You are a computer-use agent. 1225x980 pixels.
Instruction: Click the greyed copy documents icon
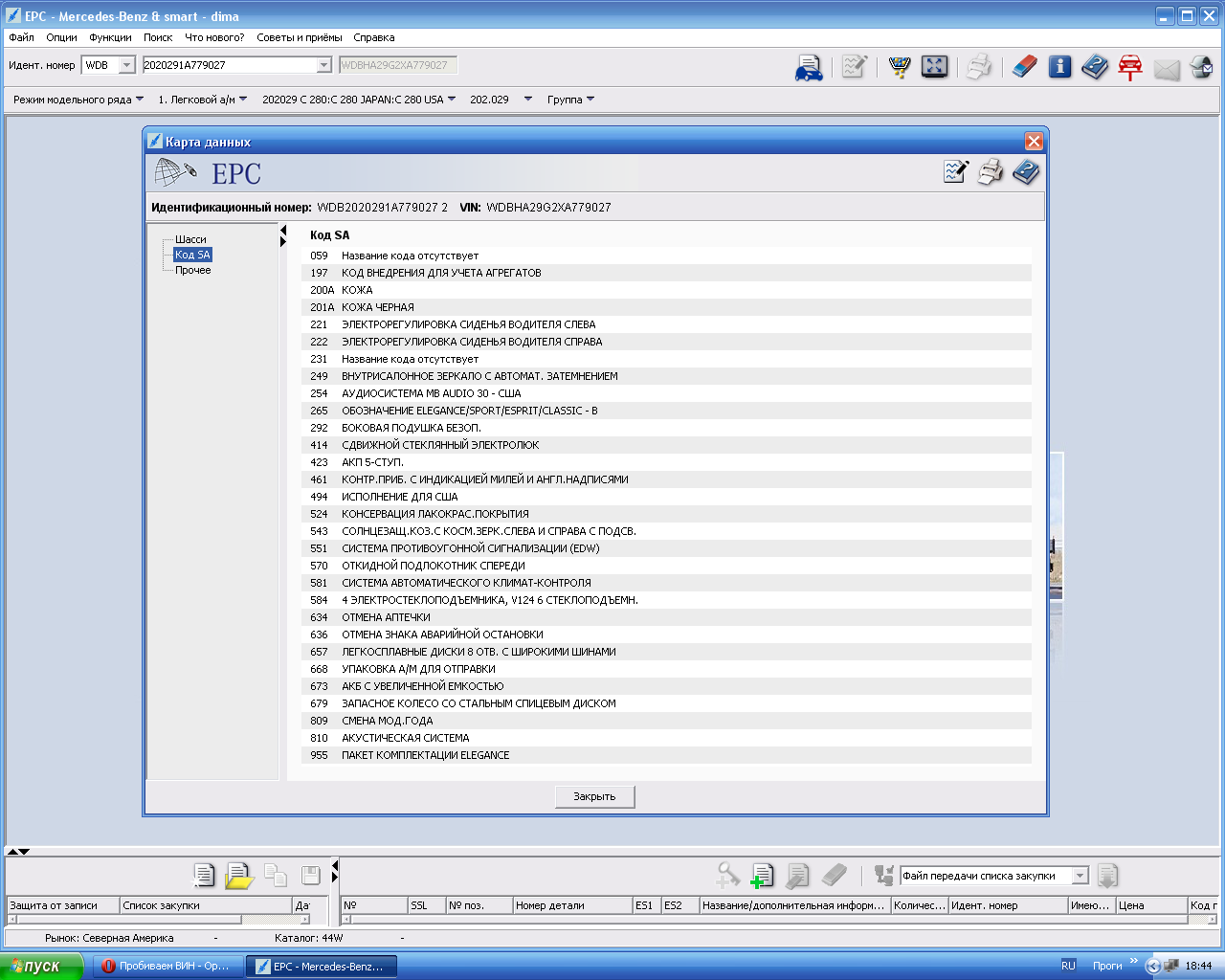coord(276,875)
